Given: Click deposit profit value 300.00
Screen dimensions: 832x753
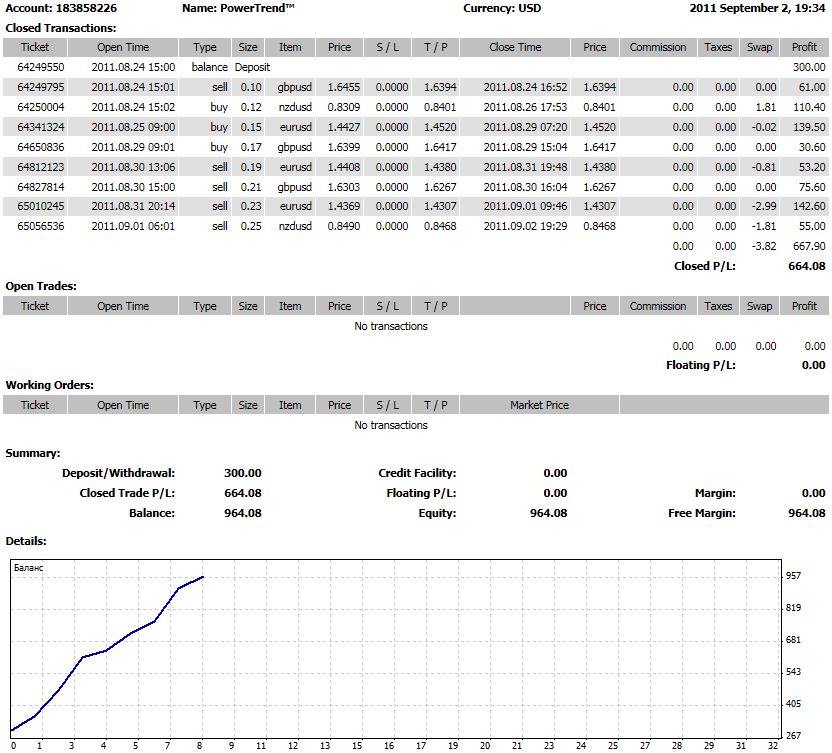Looking at the screenshot, I should pos(809,67).
